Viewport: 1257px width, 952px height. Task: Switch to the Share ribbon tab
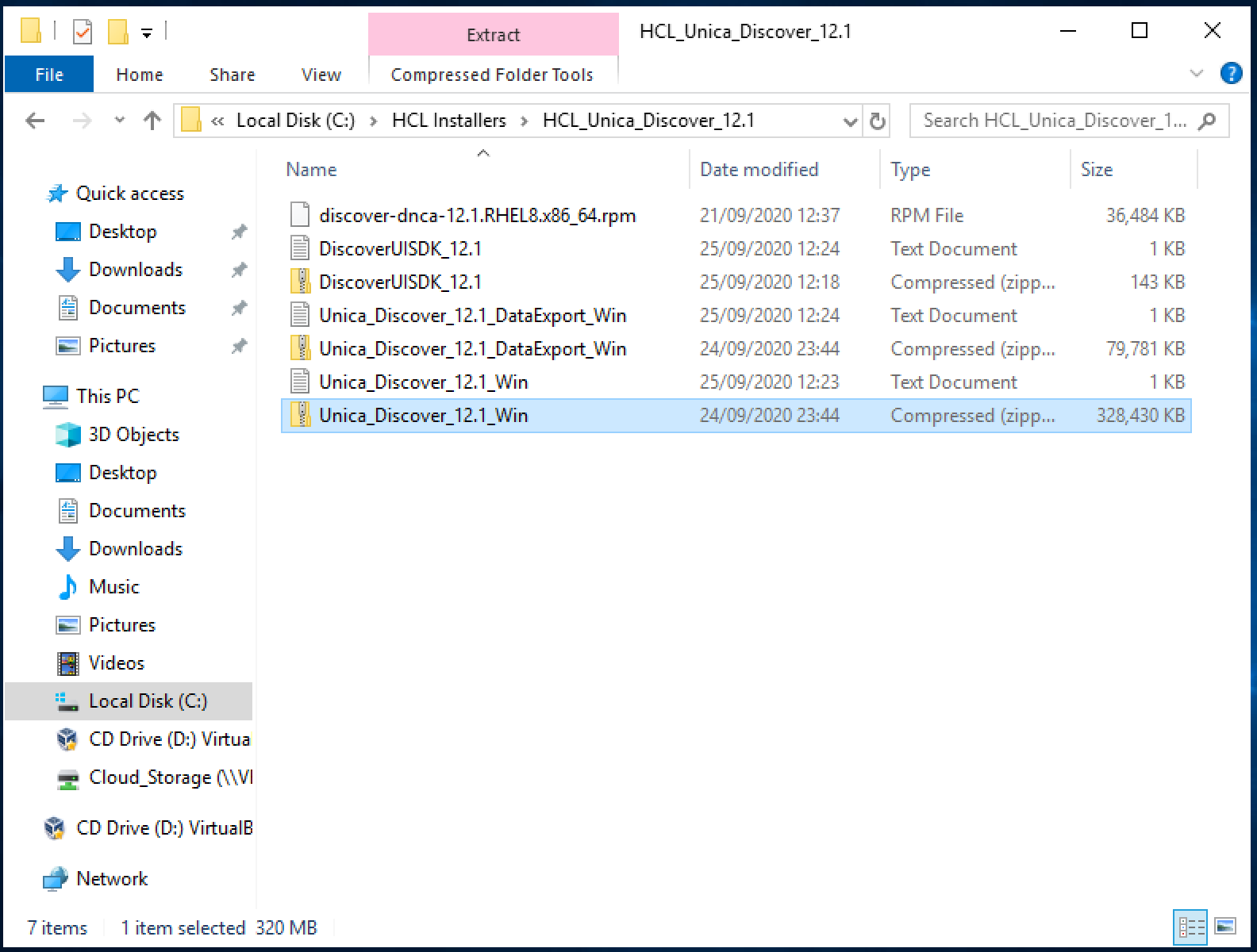click(233, 75)
